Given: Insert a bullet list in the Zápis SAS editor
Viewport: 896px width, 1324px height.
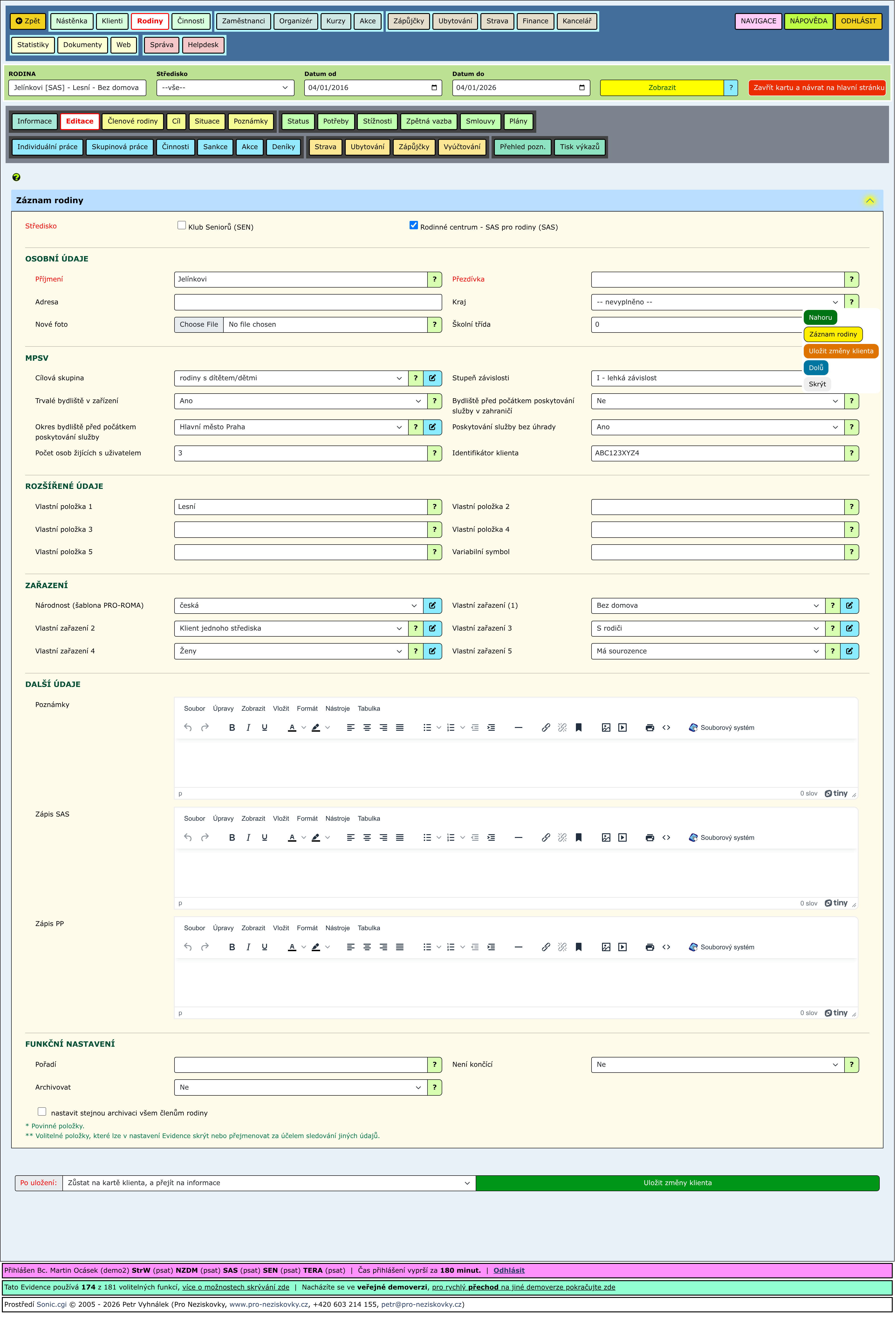Looking at the screenshot, I should [x=427, y=838].
